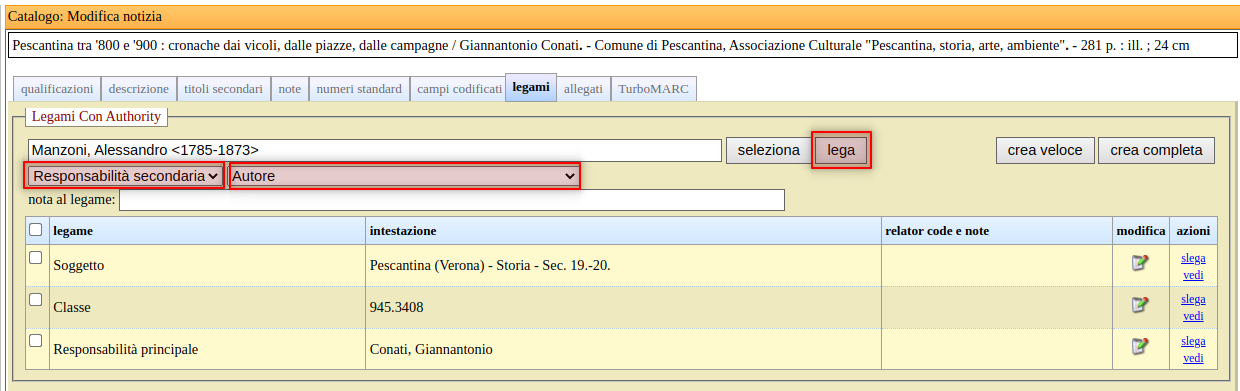Image resolution: width=1240 pixels, height=391 pixels.
Task: Click the modifica column header
Action: point(1141,231)
